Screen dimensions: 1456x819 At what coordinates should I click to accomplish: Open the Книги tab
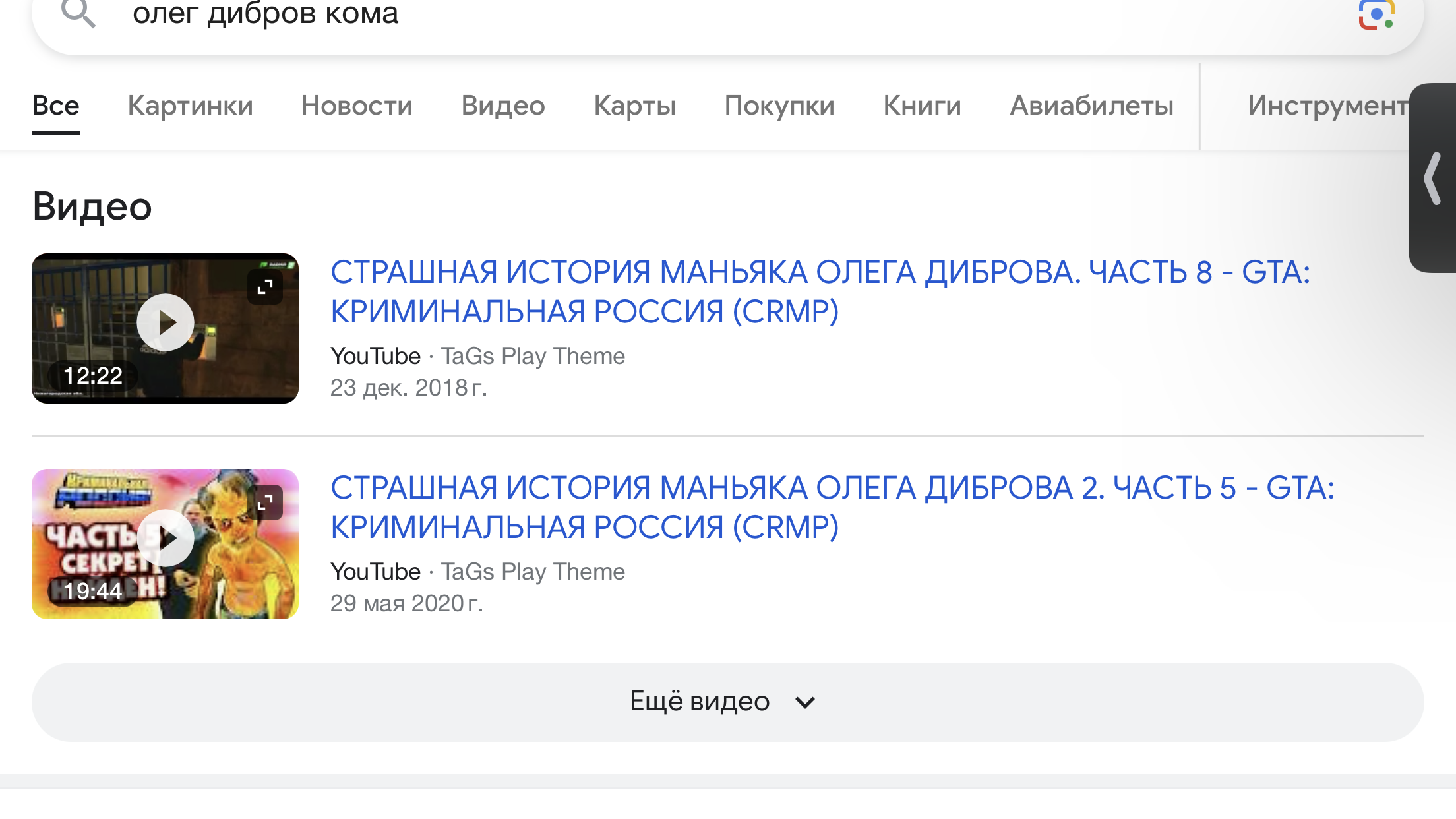[x=922, y=106]
